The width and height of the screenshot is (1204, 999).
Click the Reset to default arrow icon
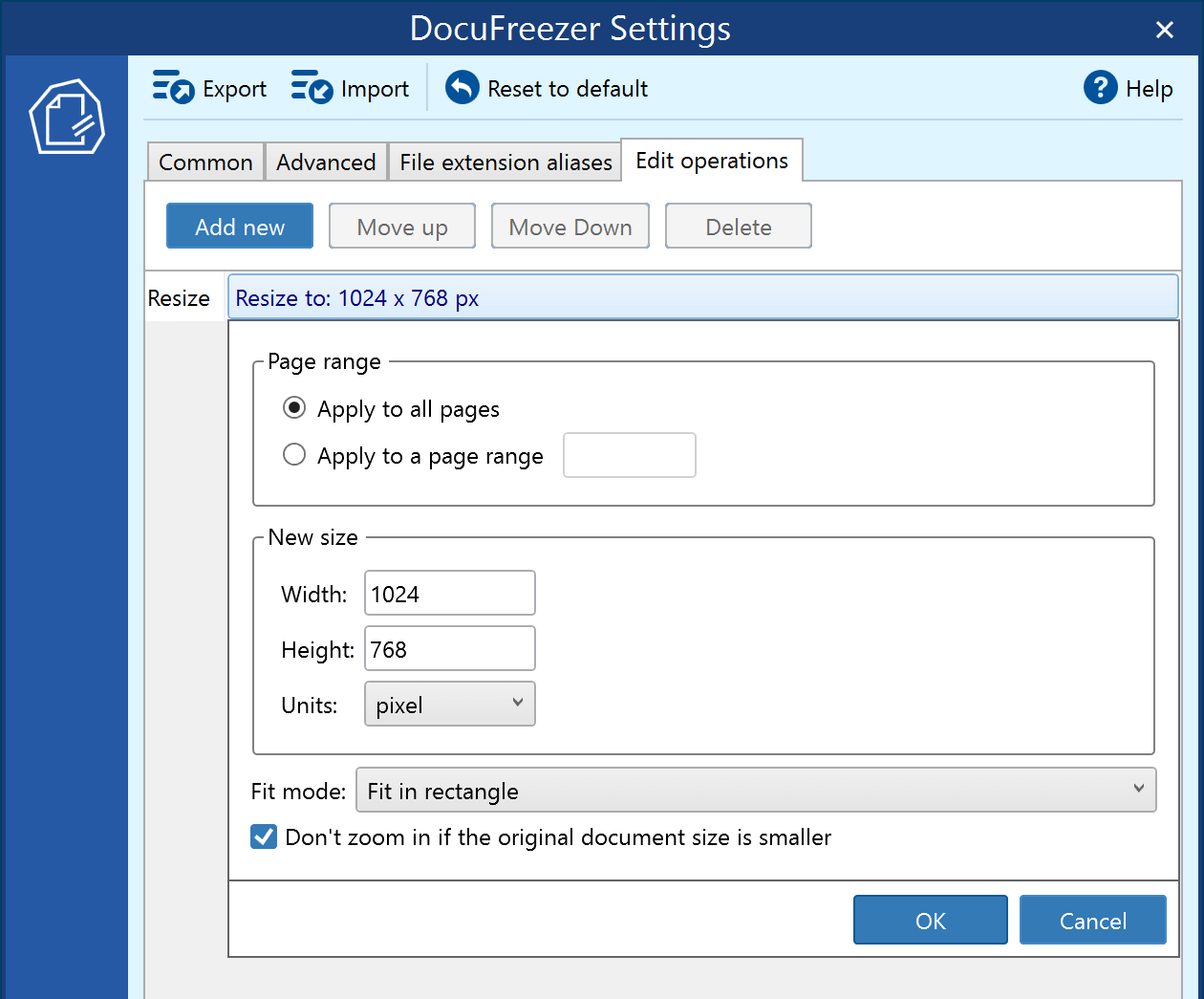pyautogui.click(x=462, y=88)
